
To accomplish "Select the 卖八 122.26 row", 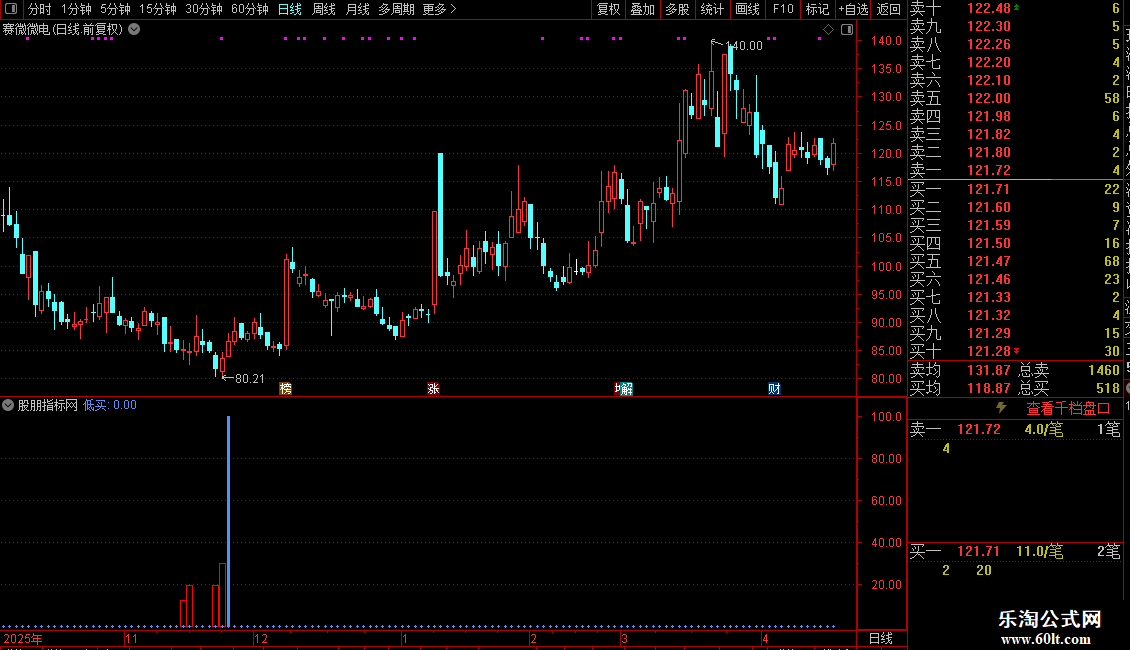I will point(1015,45).
